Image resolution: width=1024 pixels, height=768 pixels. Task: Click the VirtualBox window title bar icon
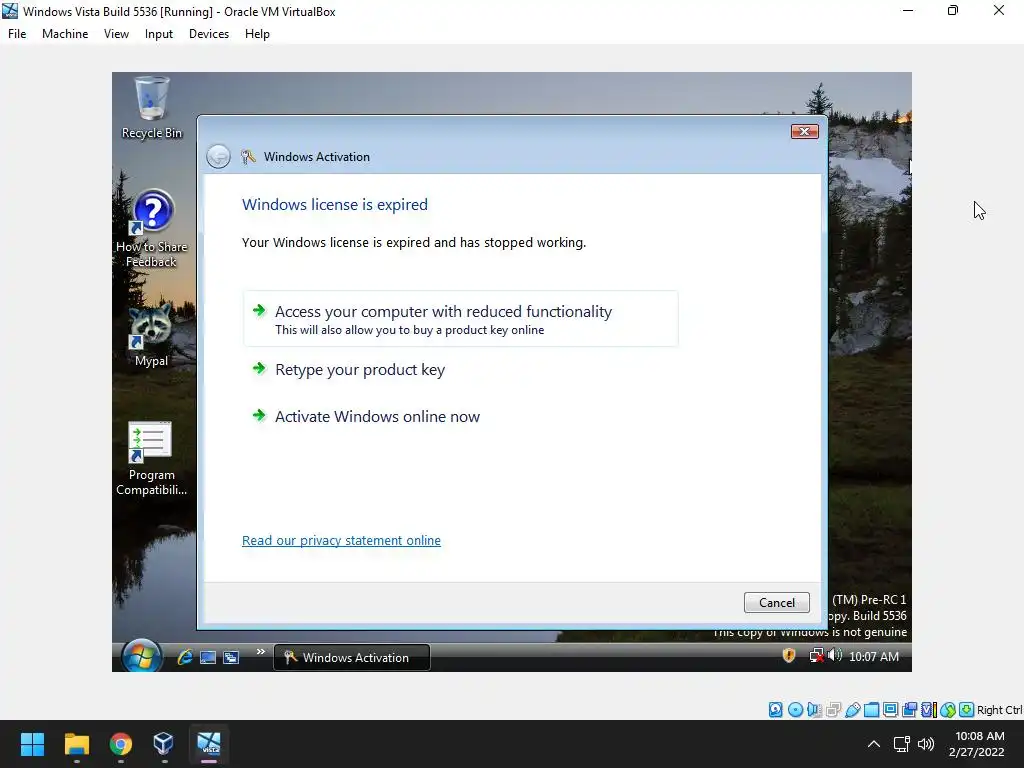pos(10,11)
